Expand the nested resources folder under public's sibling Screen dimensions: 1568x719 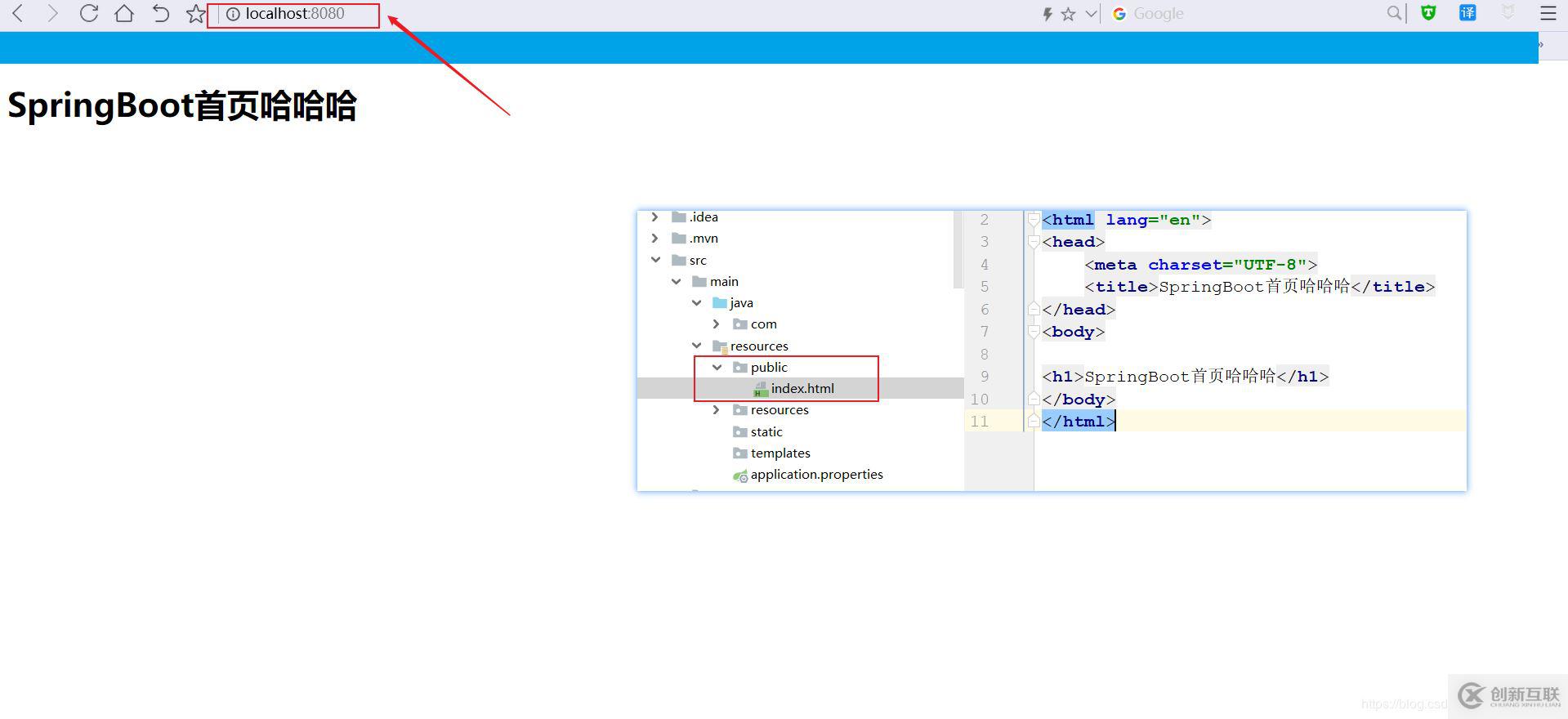point(717,410)
